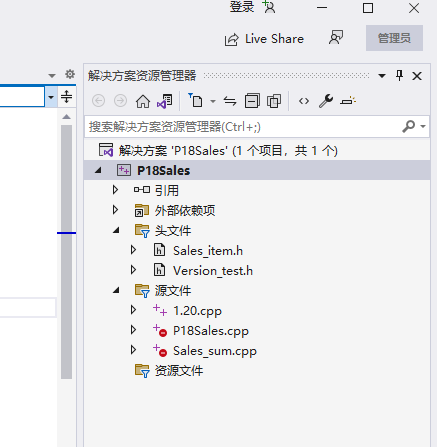Expand P18Sales.cpp file node
The image size is (437, 447).
point(133,330)
